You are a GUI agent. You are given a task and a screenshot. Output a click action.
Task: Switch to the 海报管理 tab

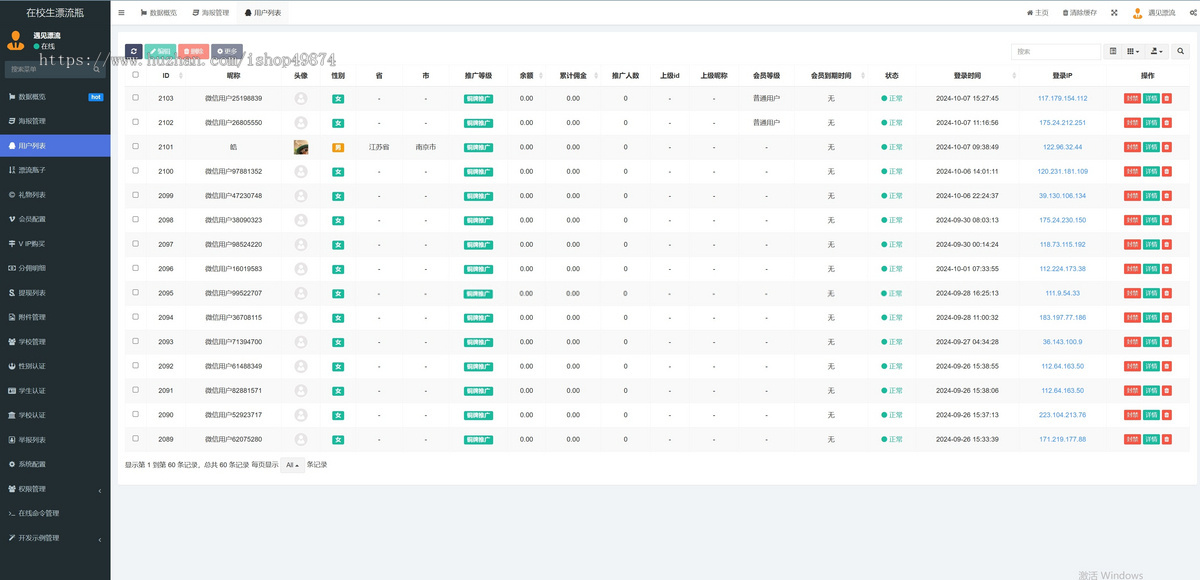(x=210, y=13)
